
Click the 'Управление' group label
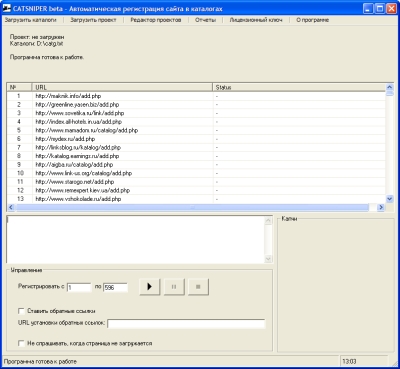pos(26,270)
